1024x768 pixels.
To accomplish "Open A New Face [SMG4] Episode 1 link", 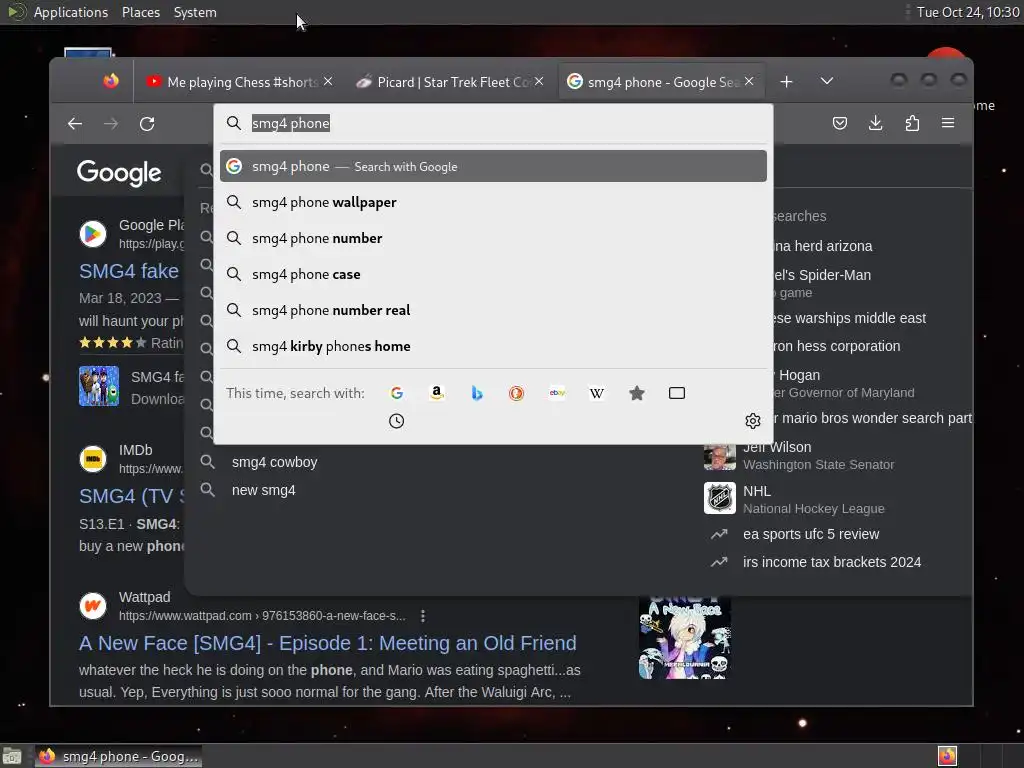I will 327,643.
